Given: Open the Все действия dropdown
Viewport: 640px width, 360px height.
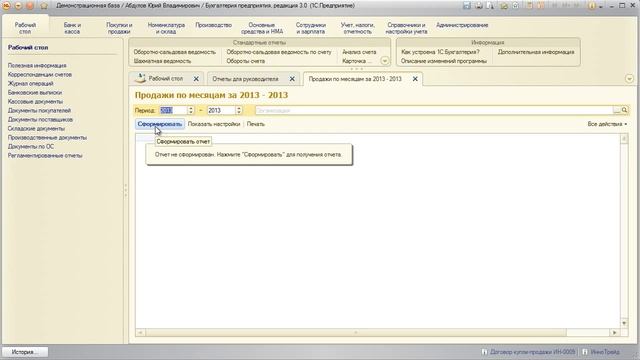Looking at the screenshot, I should [x=607, y=124].
